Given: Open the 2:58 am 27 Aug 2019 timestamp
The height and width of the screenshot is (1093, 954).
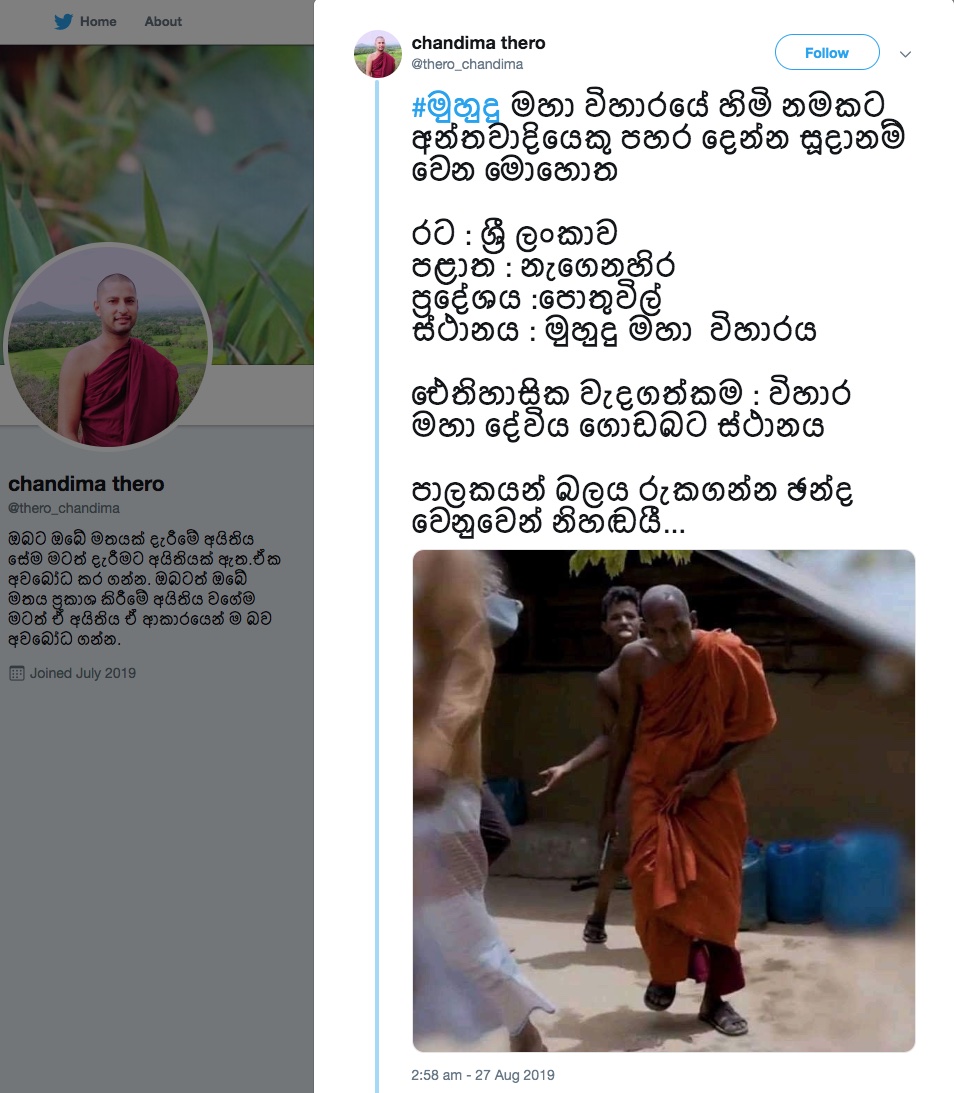Looking at the screenshot, I should click(x=483, y=1075).
